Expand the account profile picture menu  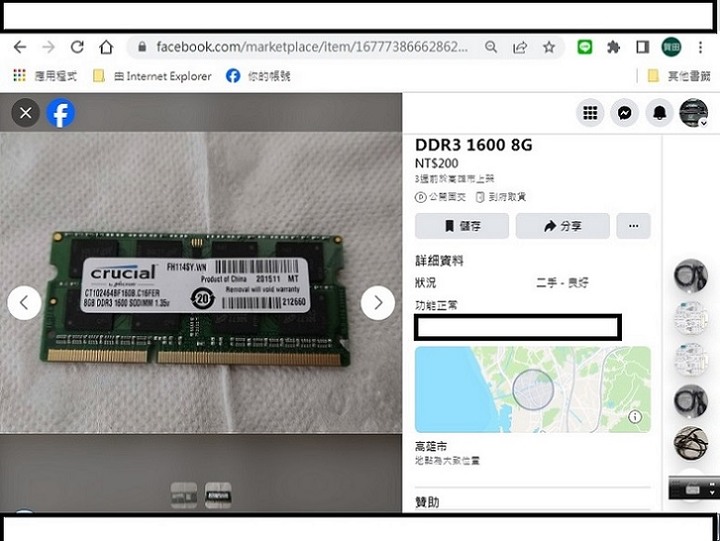tap(693, 113)
